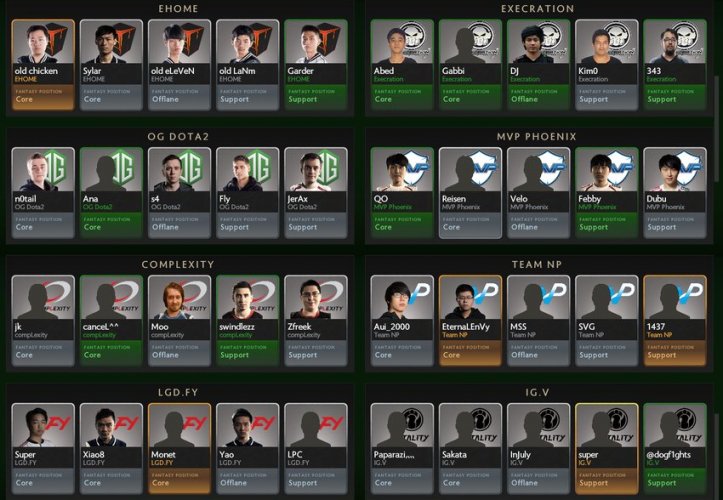Select Monet's LGD.FY Core card
The height and width of the screenshot is (500, 723).
coord(179,448)
